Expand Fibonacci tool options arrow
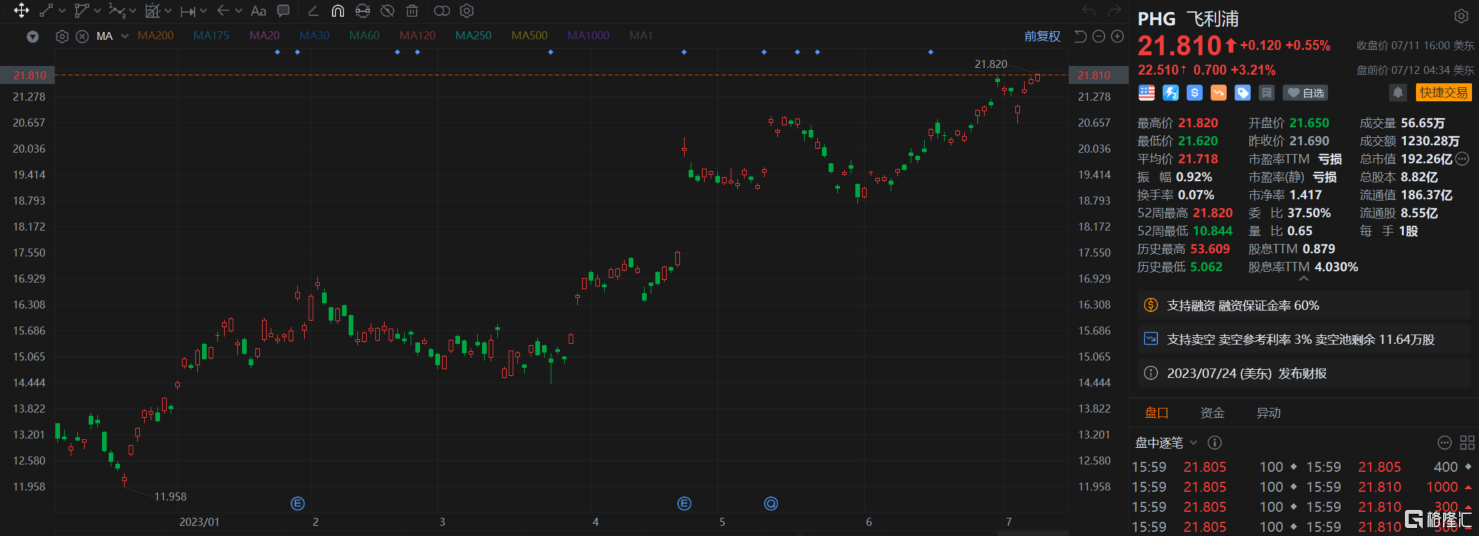This screenshot has height=536, width=1479. [168, 11]
